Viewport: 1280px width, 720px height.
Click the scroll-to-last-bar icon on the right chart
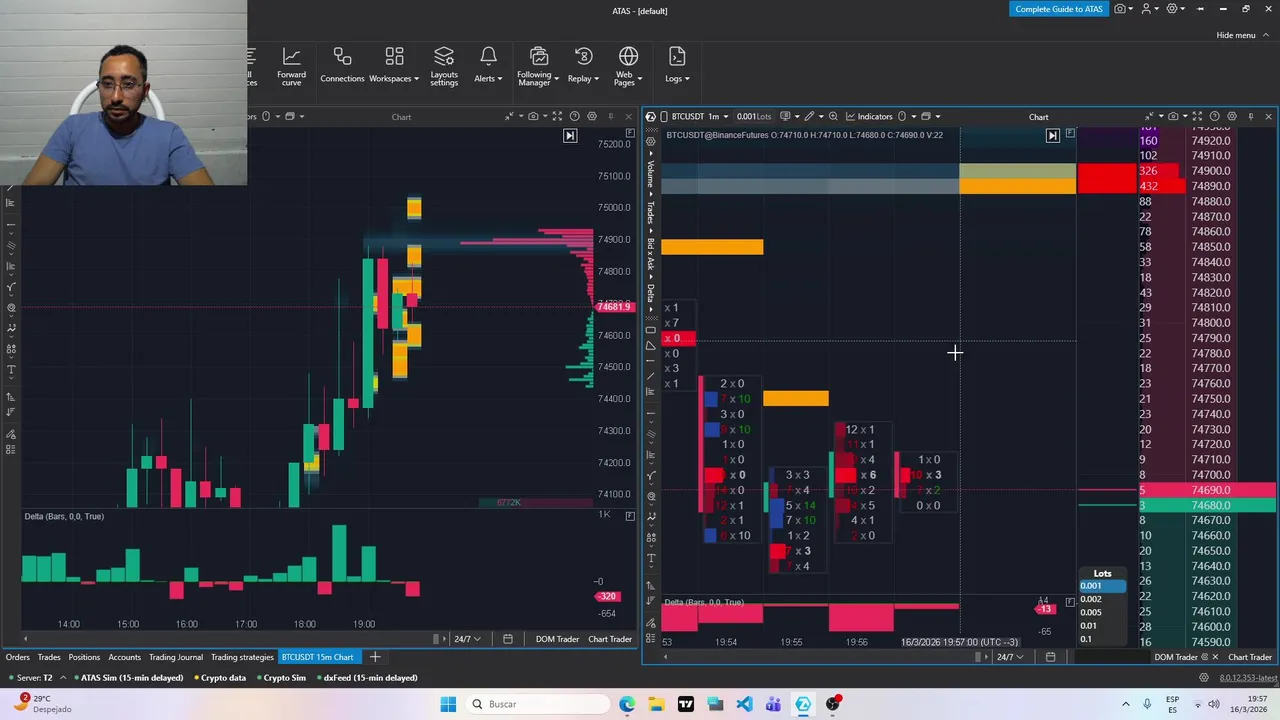pyautogui.click(x=1052, y=135)
